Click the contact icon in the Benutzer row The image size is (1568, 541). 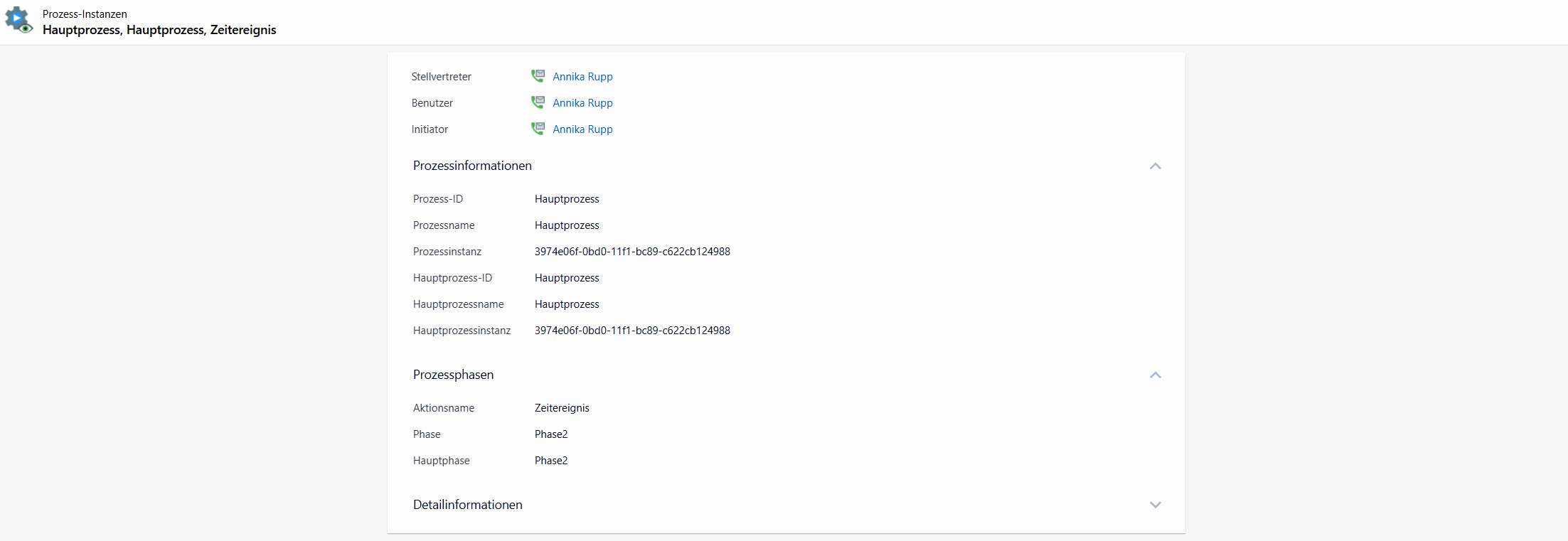click(538, 102)
